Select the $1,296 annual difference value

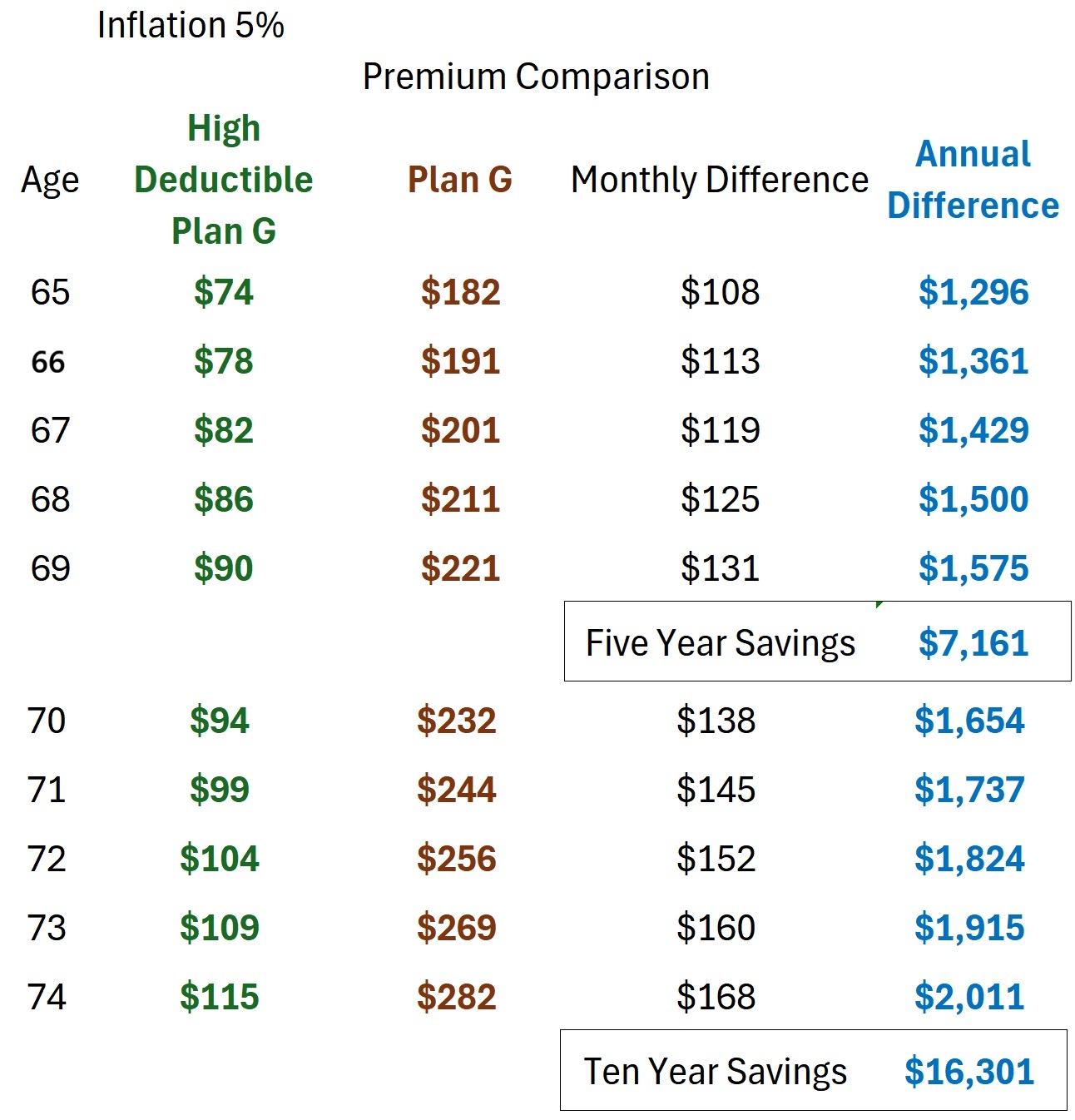[x=973, y=292]
